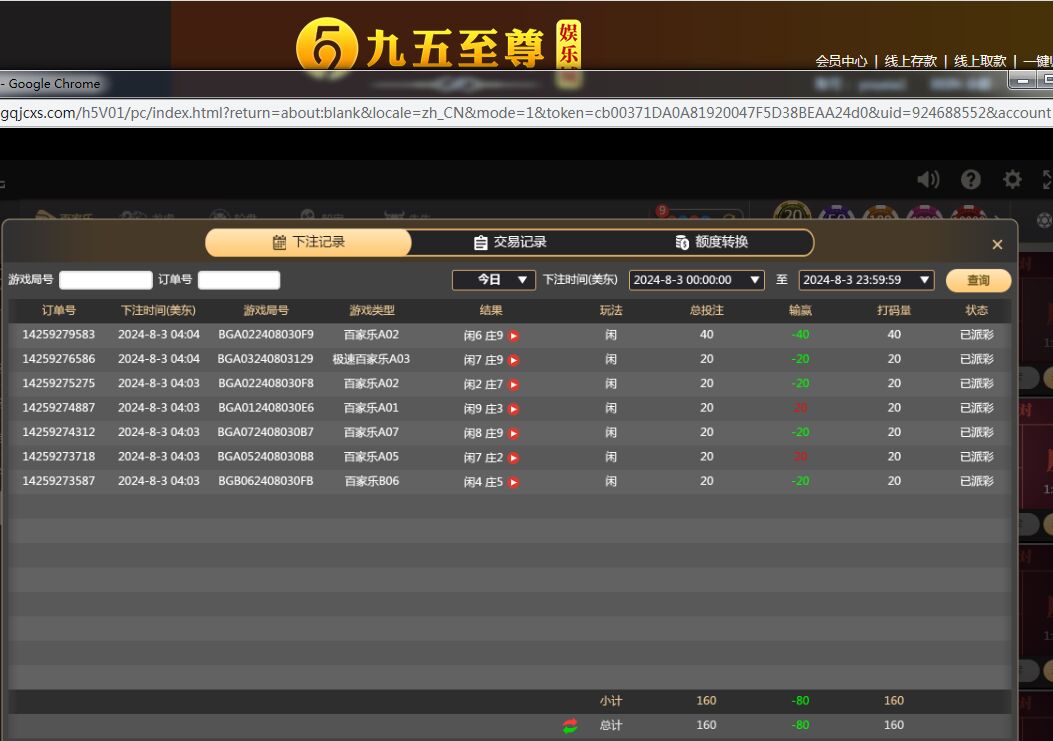Open settings with the gear icon
Image resolution: width=1053 pixels, height=741 pixels.
pos(1013,179)
